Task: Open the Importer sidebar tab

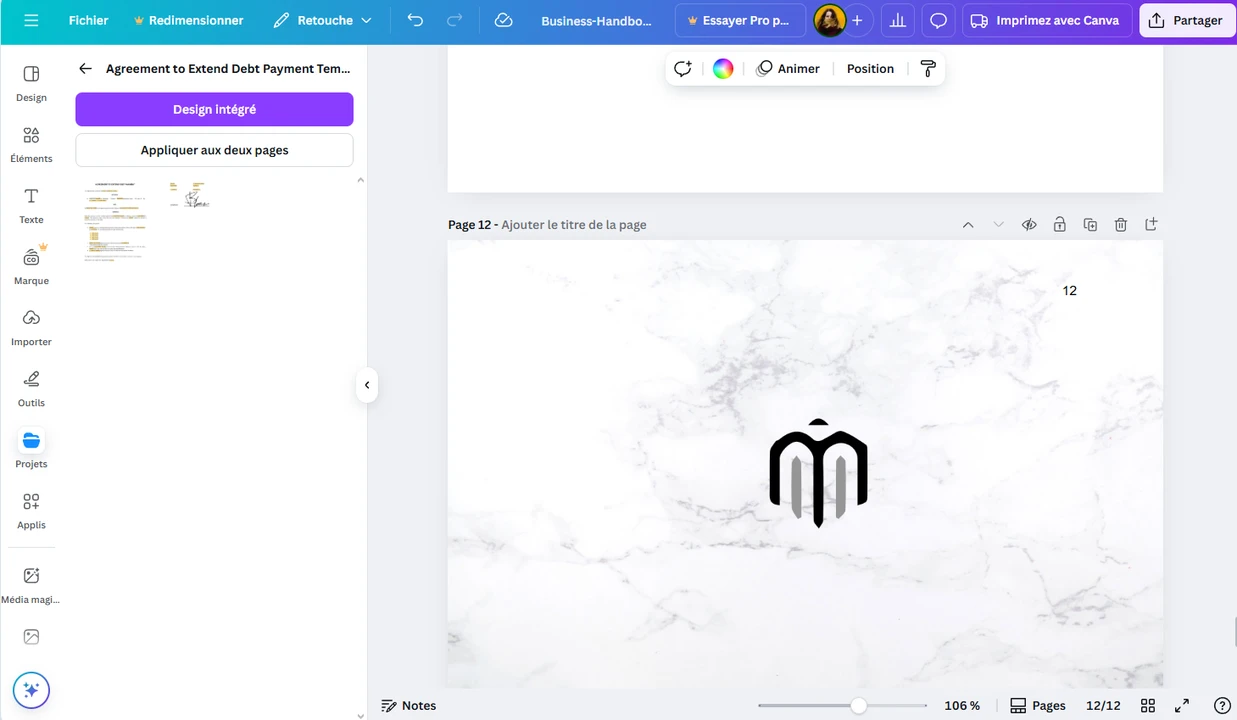Action: pos(31,327)
